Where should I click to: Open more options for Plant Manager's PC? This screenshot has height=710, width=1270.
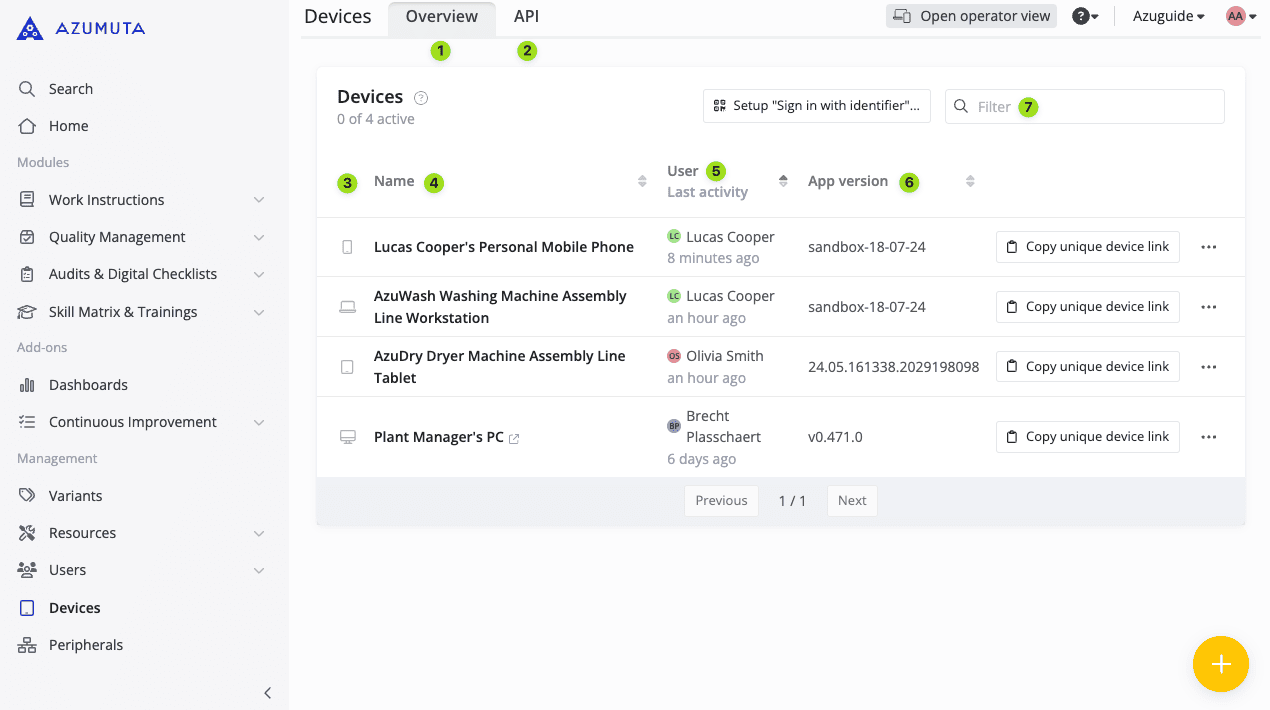1208,437
